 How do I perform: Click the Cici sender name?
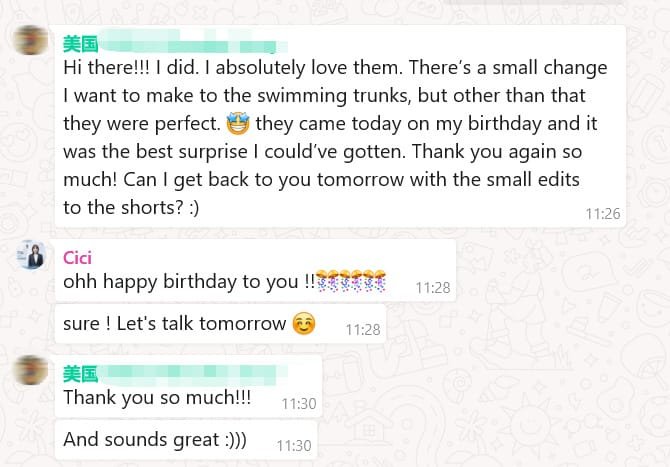coord(77,257)
